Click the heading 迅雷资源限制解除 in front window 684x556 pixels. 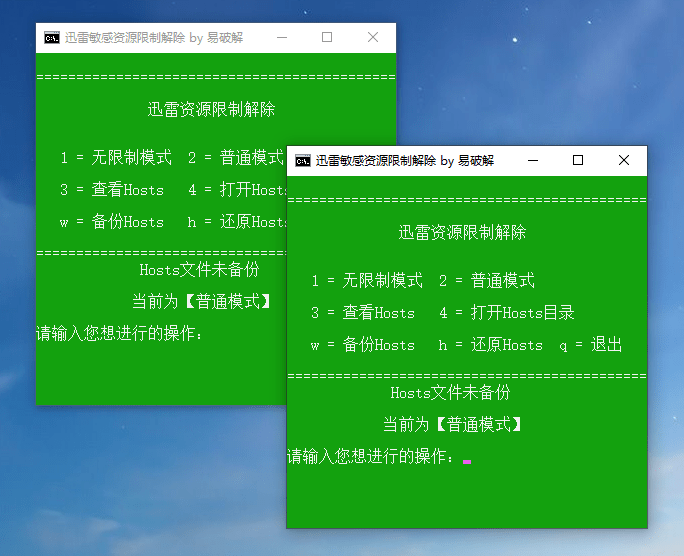[x=462, y=232]
